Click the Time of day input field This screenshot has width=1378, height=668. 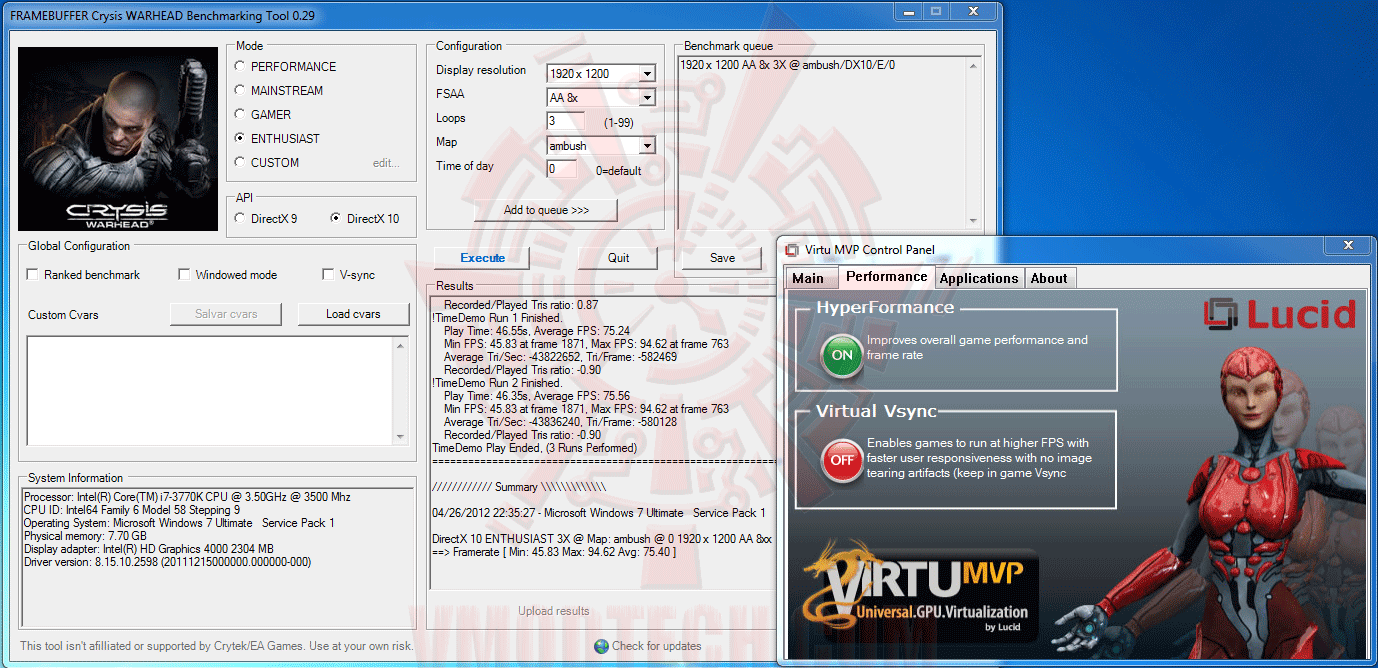tap(561, 169)
